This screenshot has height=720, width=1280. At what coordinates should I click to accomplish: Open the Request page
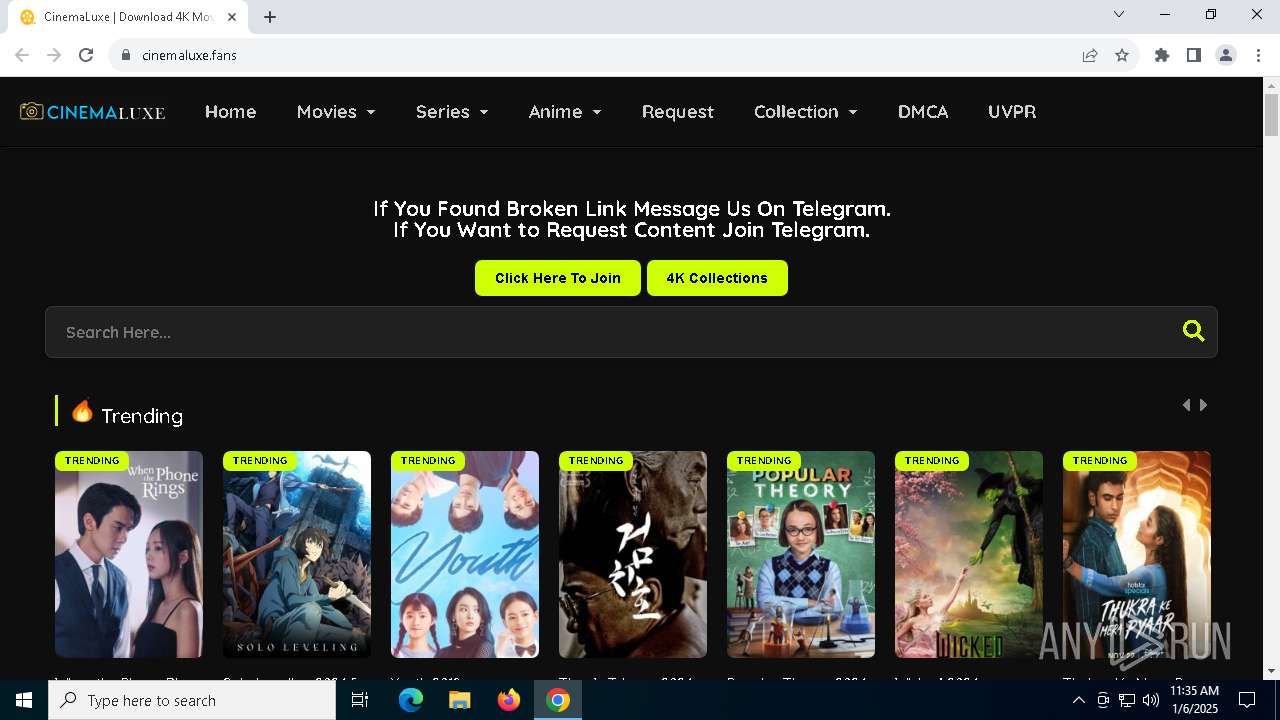[678, 112]
